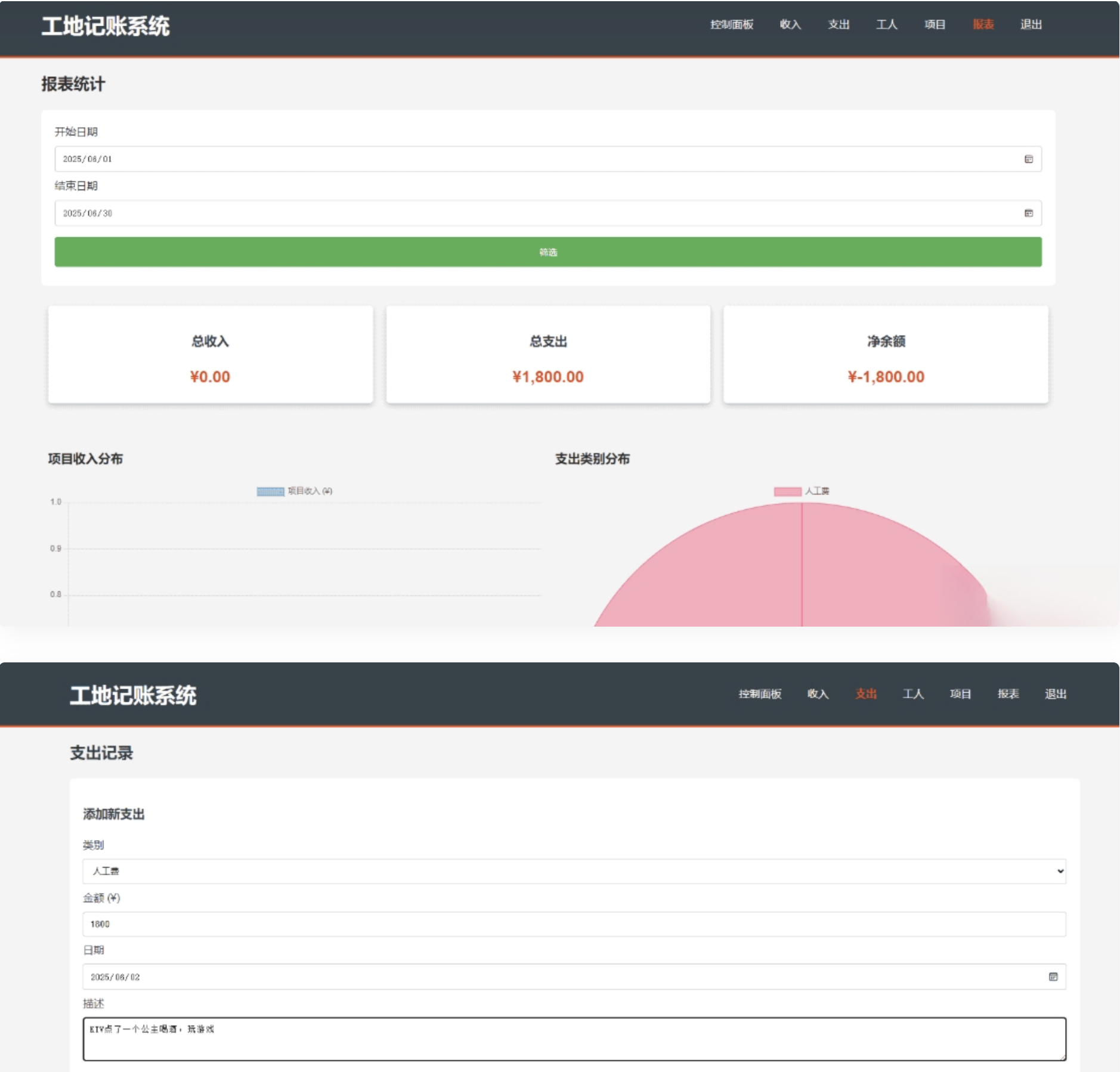
Task: Open 控制面板 in the top reports navbar
Action: pos(731,24)
